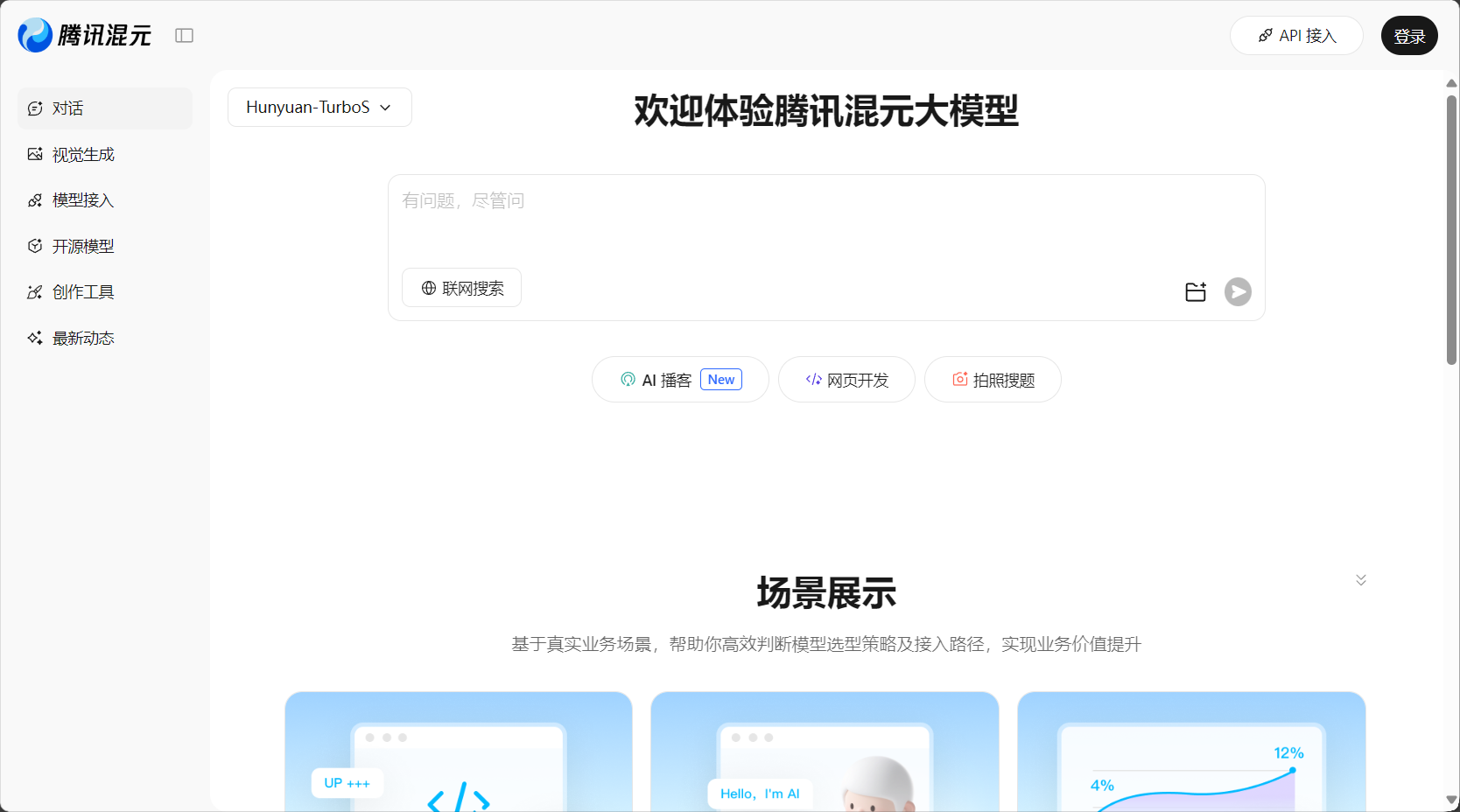Viewport: 1460px width, 812px height.
Task: Focus the 有问题，尽管问 input box
Action: click(x=826, y=219)
